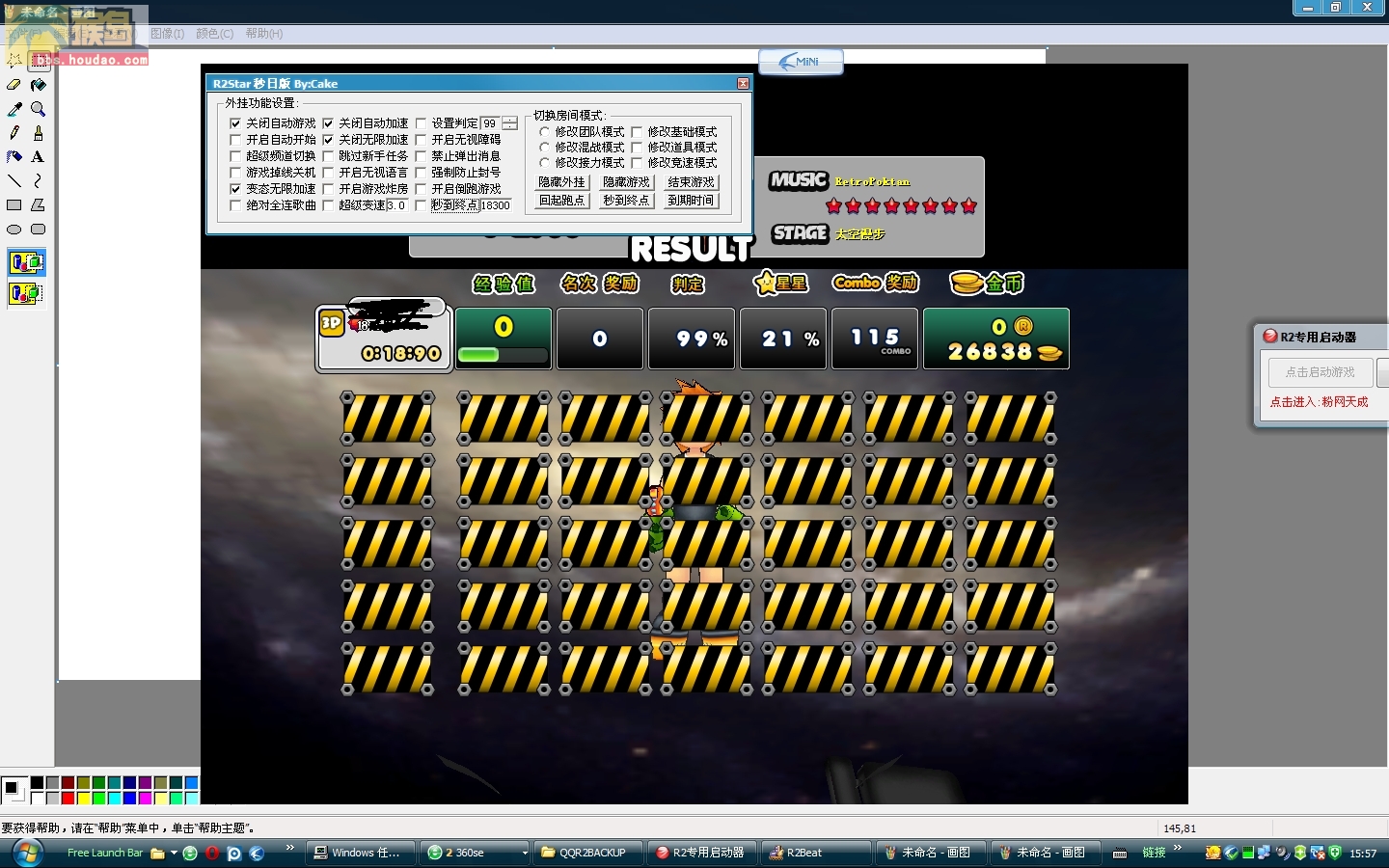Viewport: 1389px width, 868px height.
Task: Open the 图像(I) menu
Action: click(x=167, y=34)
